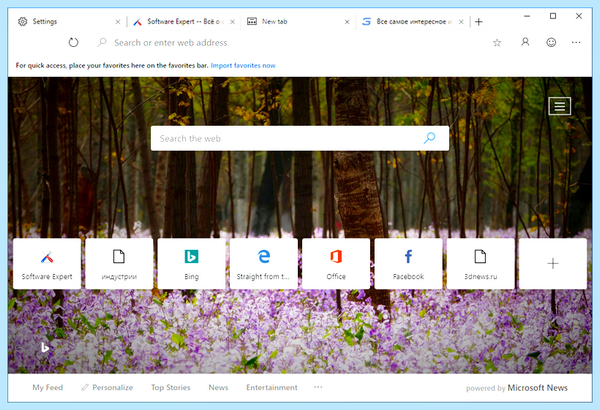The height and width of the screenshot is (410, 600).
Task: Open page layout hamburger menu
Action: 559,106
